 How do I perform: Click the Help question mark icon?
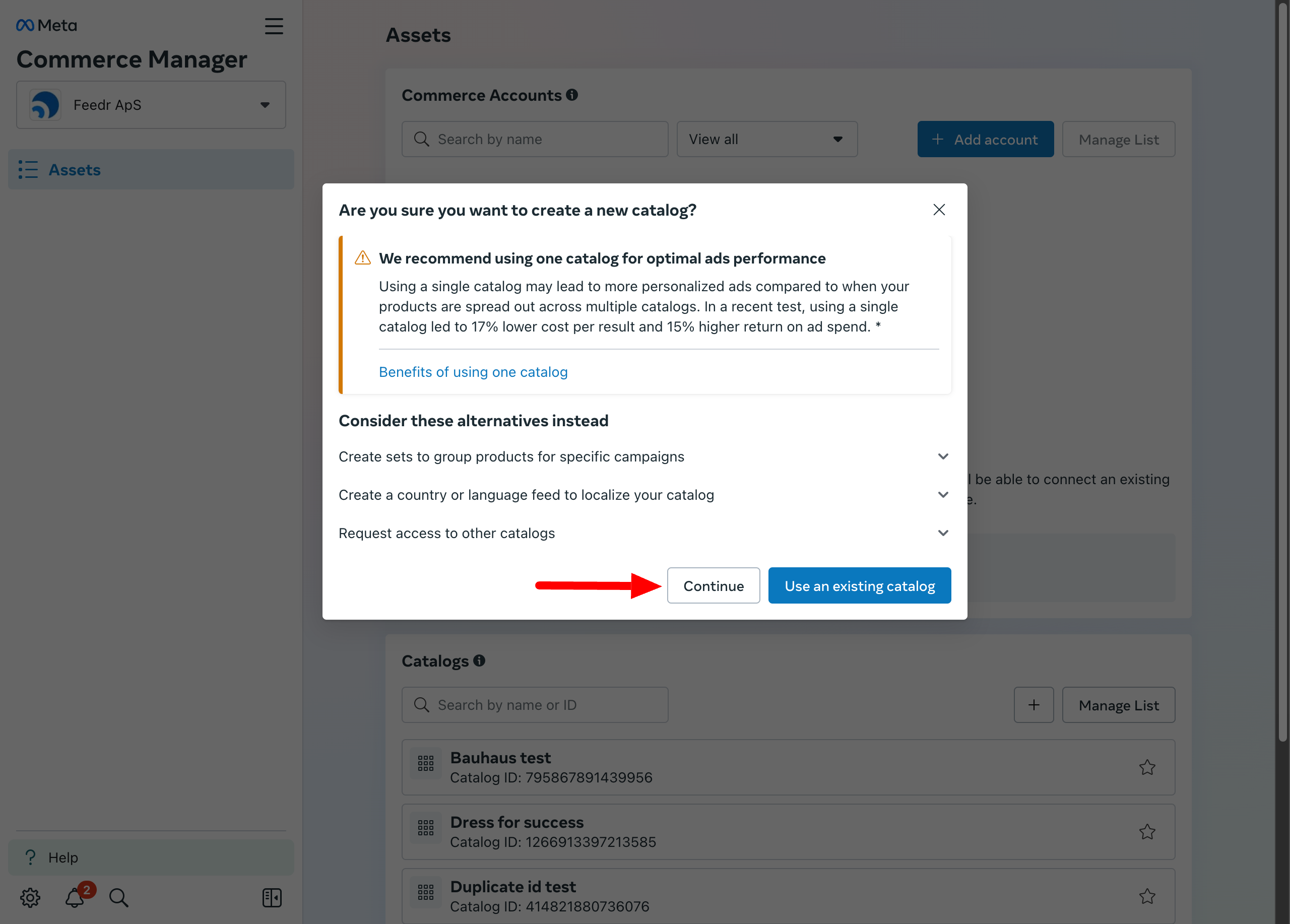(x=30, y=857)
